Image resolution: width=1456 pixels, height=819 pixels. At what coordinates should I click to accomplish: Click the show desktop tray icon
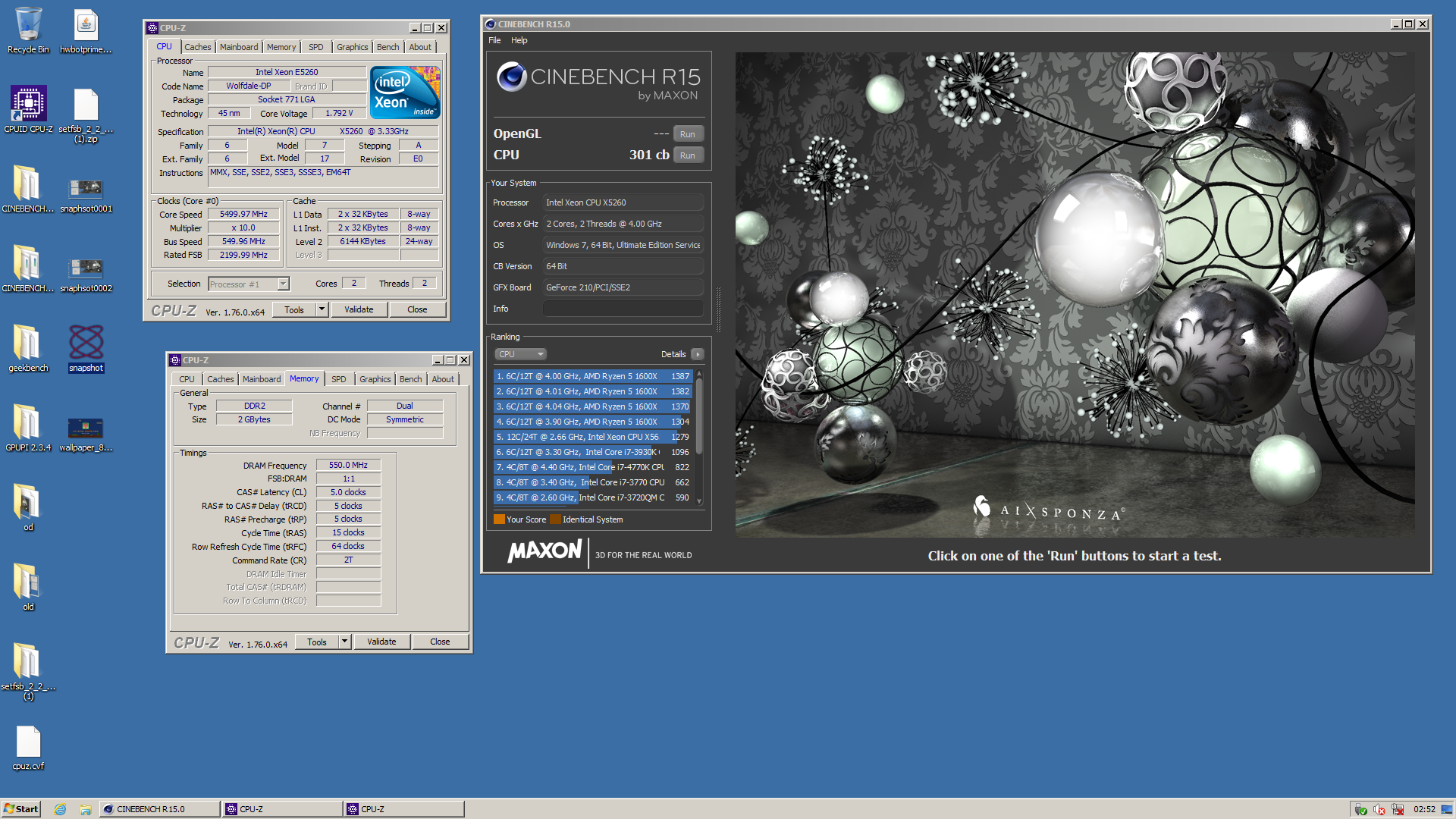pyautogui.click(x=1447, y=809)
